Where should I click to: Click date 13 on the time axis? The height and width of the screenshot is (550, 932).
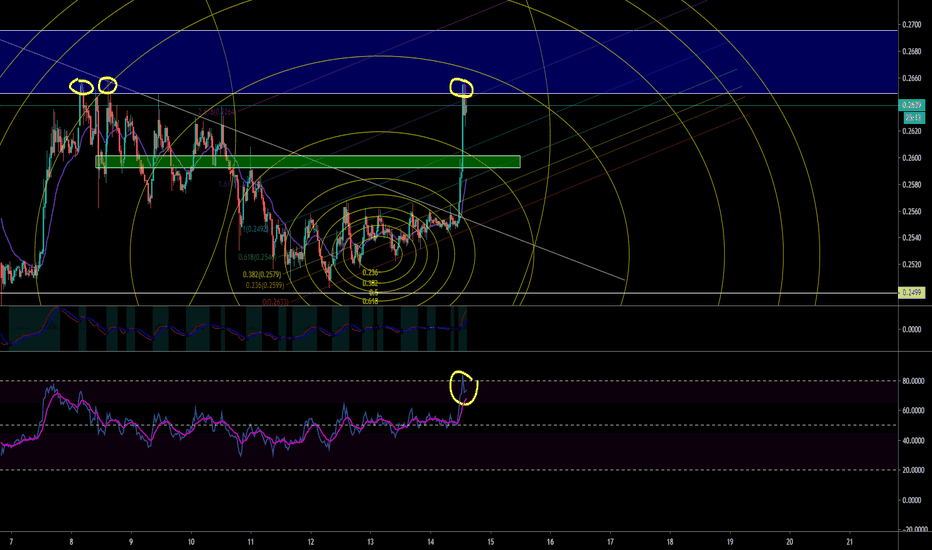click(x=370, y=542)
